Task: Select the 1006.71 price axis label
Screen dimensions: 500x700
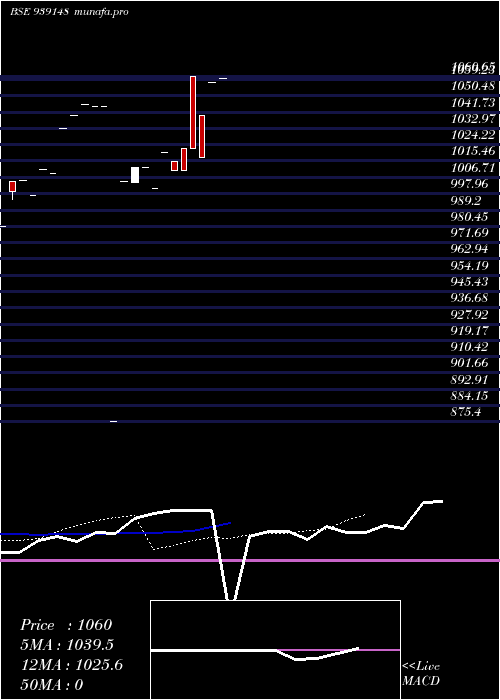Action: tap(473, 168)
